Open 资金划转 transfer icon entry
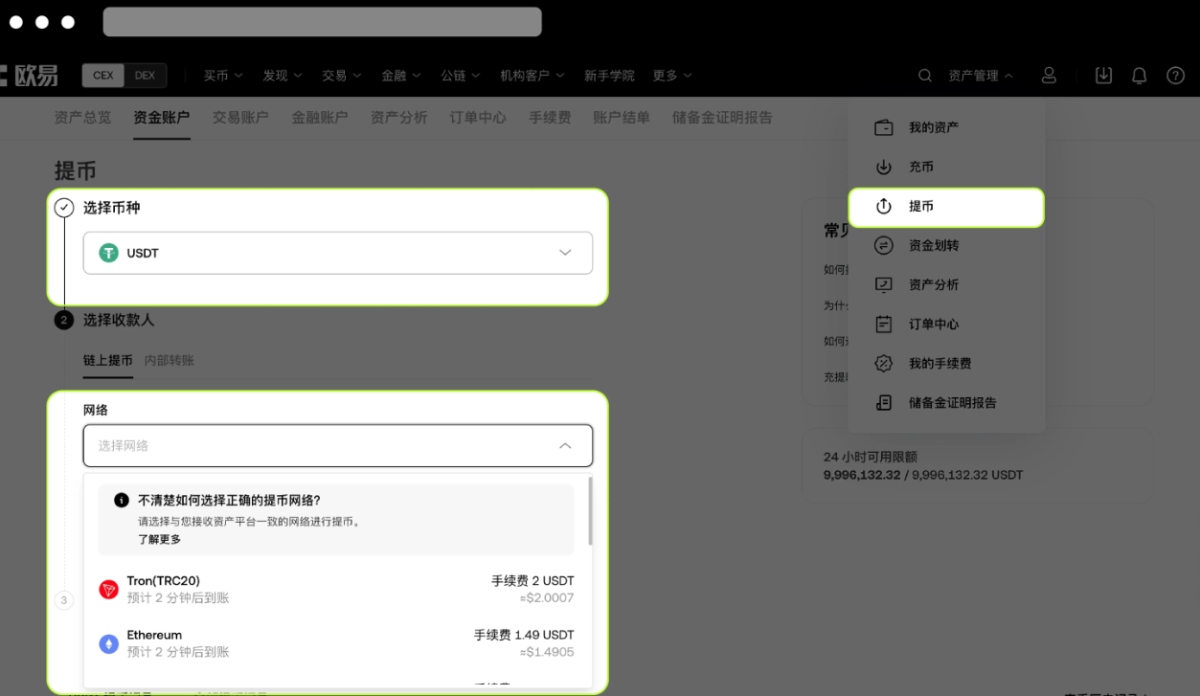Viewport: 1200px width, 696px height. pyautogui.click(x=884, y=246)
